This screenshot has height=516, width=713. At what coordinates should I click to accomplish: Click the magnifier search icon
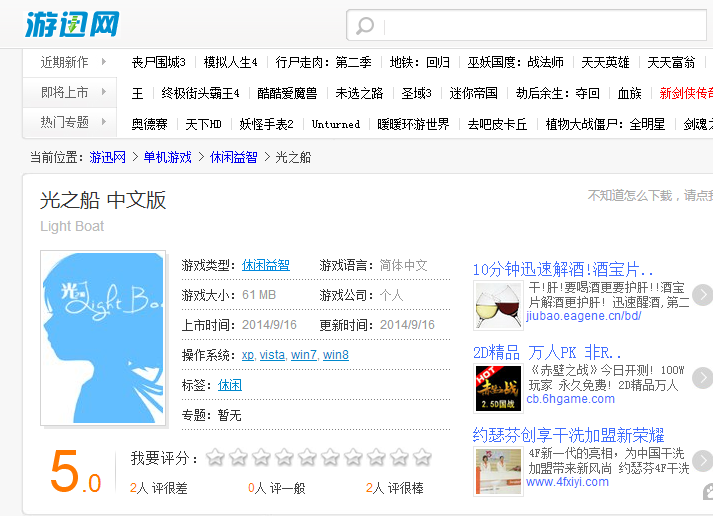[365, 26]
